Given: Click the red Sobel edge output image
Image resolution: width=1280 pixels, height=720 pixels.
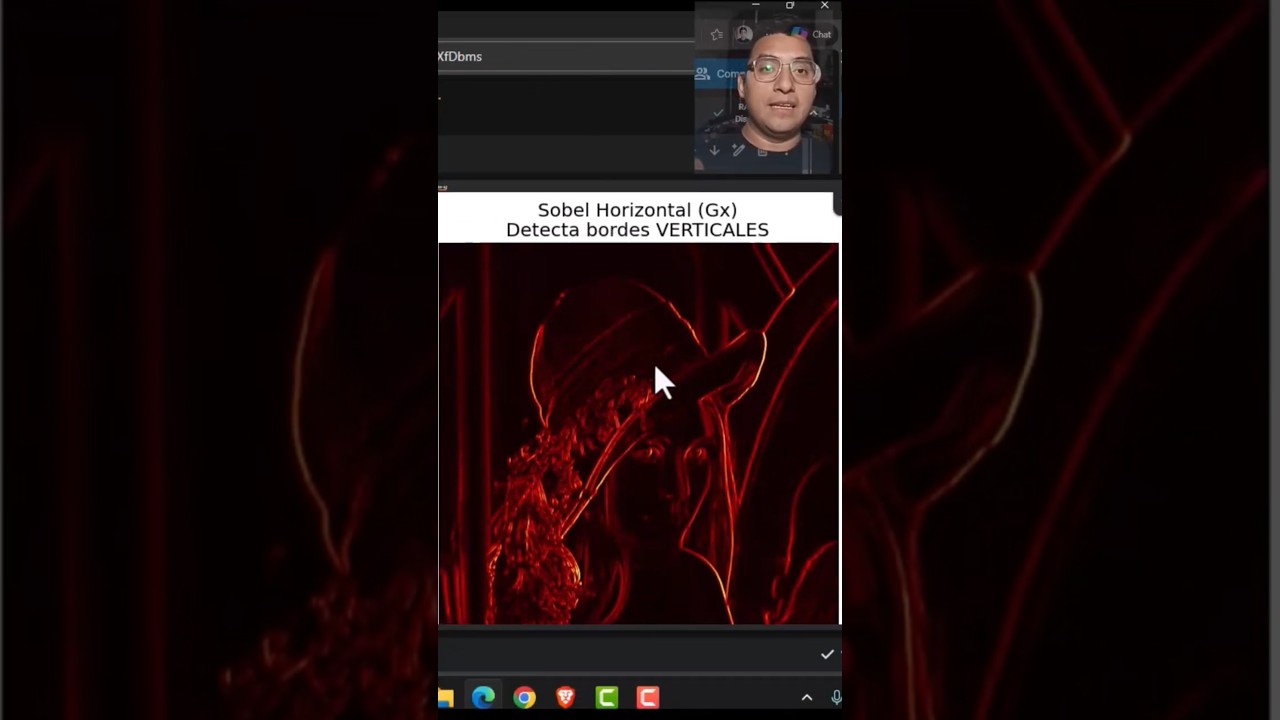Looking at the screenshot, I should click(638, 433).
